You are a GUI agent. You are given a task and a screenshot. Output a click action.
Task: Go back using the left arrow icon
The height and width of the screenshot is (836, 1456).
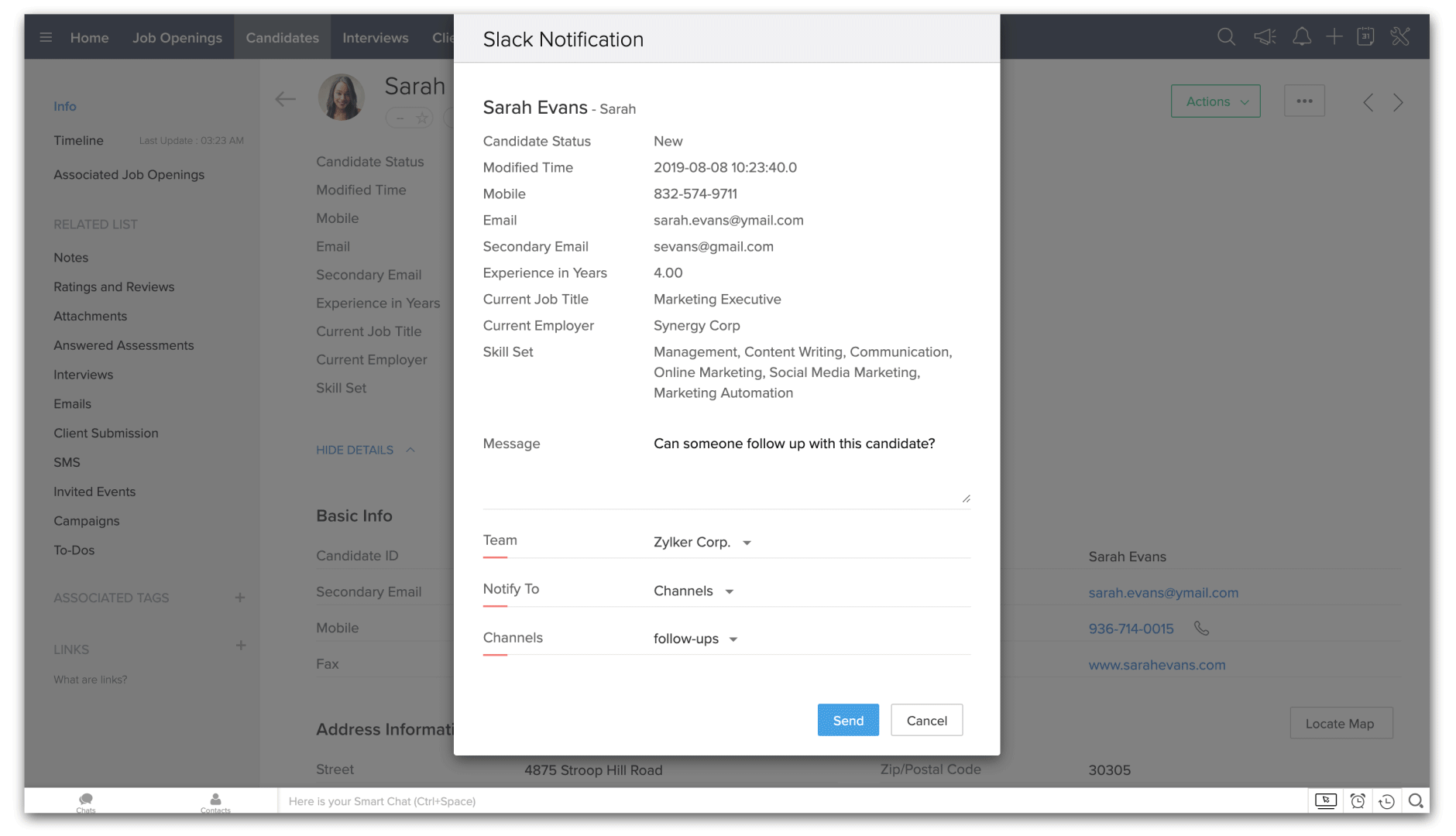pyautogui.click(x=285, y=99)
